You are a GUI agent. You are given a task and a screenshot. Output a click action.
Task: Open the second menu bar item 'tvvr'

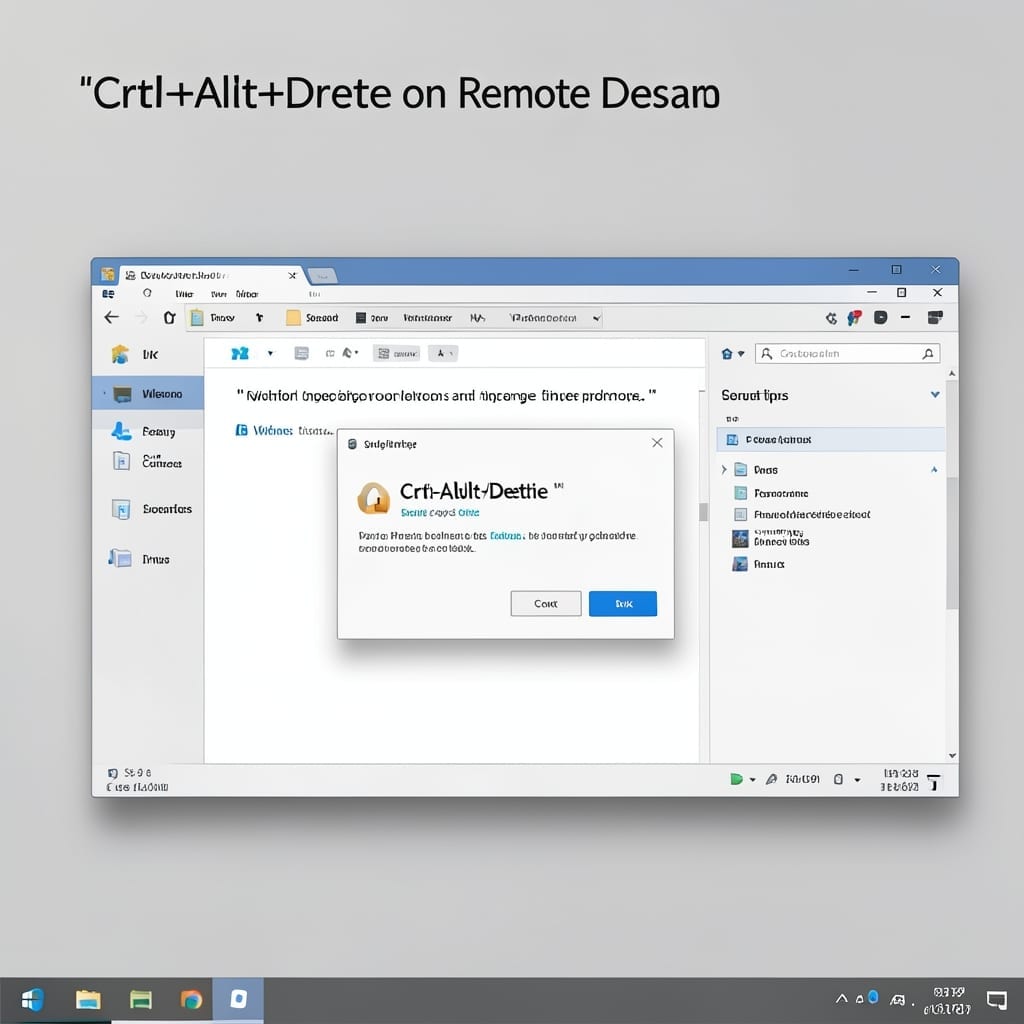[x=218, y=294]
